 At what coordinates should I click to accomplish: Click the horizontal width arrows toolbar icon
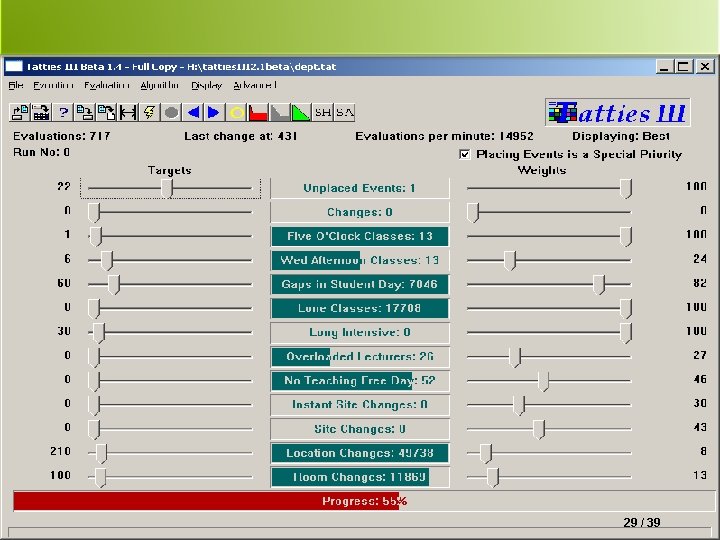[128, 112]
